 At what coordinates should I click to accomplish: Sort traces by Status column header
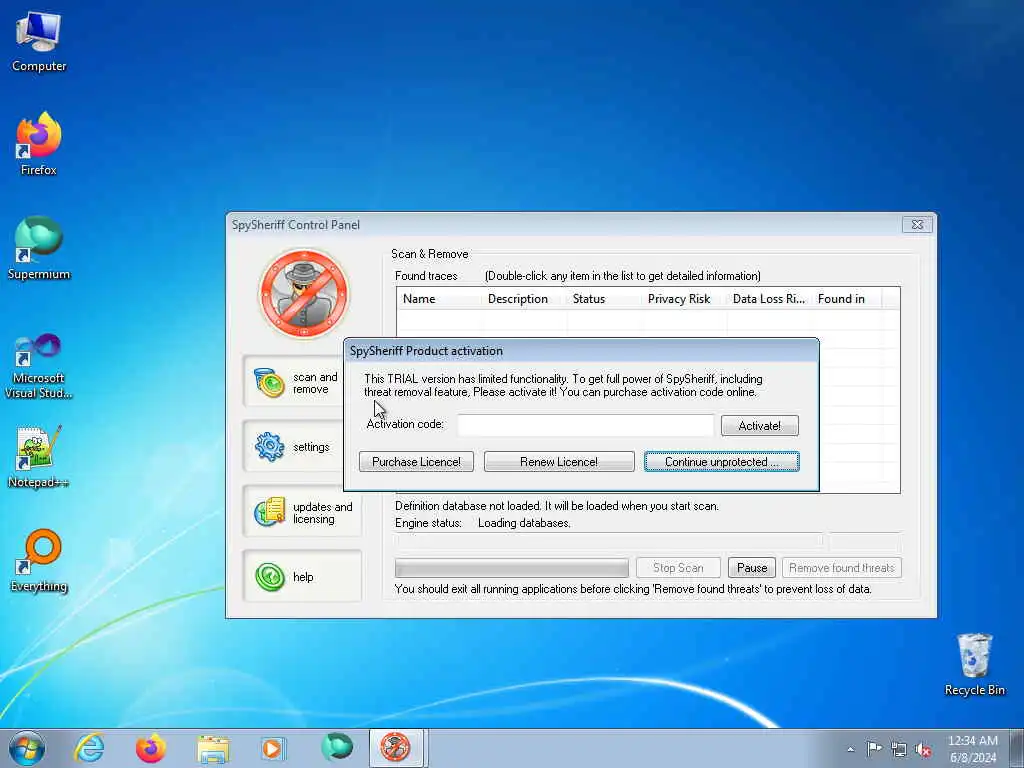tap(604, 298)
